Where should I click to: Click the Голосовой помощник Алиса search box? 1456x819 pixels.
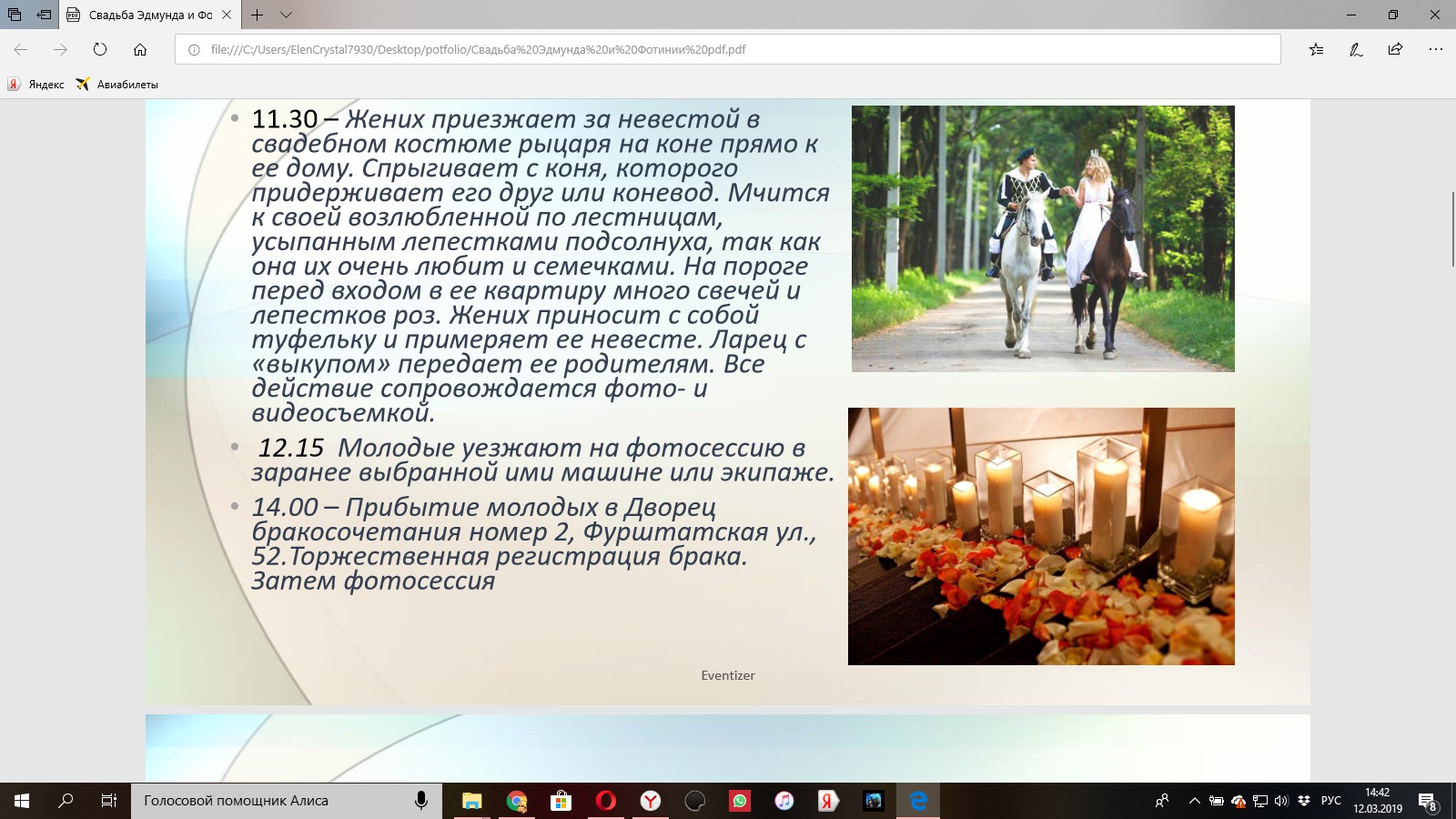(287, 801)
